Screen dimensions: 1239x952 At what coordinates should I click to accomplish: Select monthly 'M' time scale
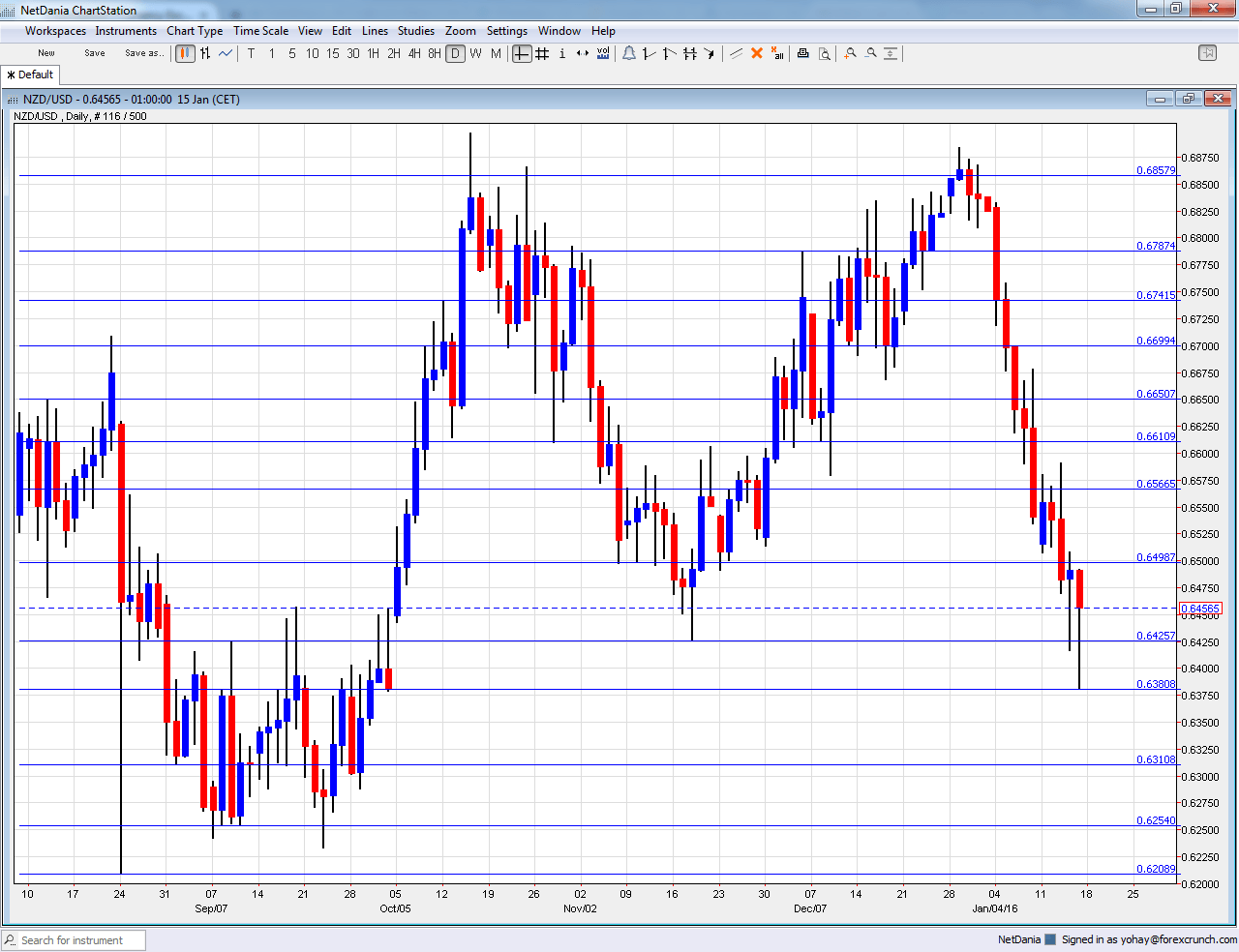pos(496,53)
